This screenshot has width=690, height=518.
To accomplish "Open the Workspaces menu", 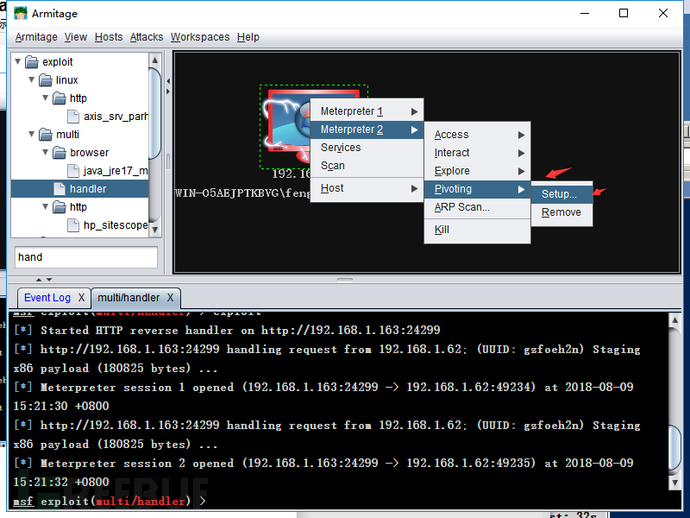I will pyautogui.click(x=200, y=37).
